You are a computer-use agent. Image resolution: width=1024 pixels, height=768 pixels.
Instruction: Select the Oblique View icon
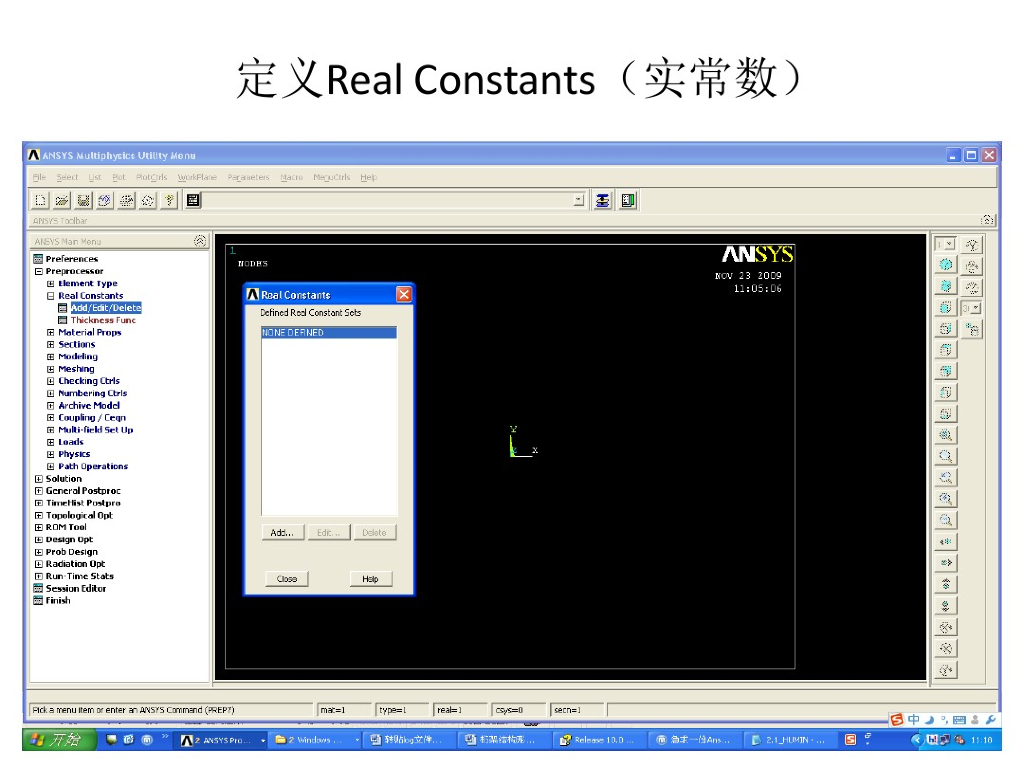point(945,286)
